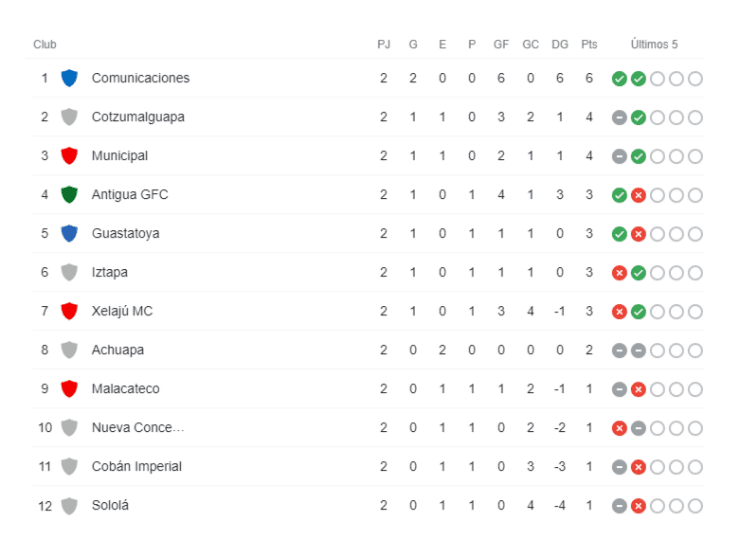Click the DG column header
Screen dimensions: 740x557
[x=559, y=44]
